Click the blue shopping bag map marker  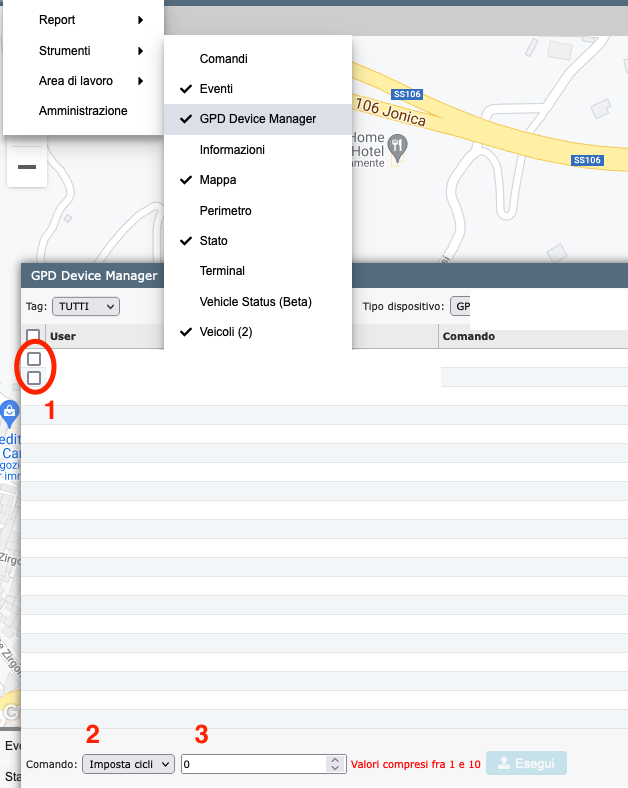coord(9,410)
